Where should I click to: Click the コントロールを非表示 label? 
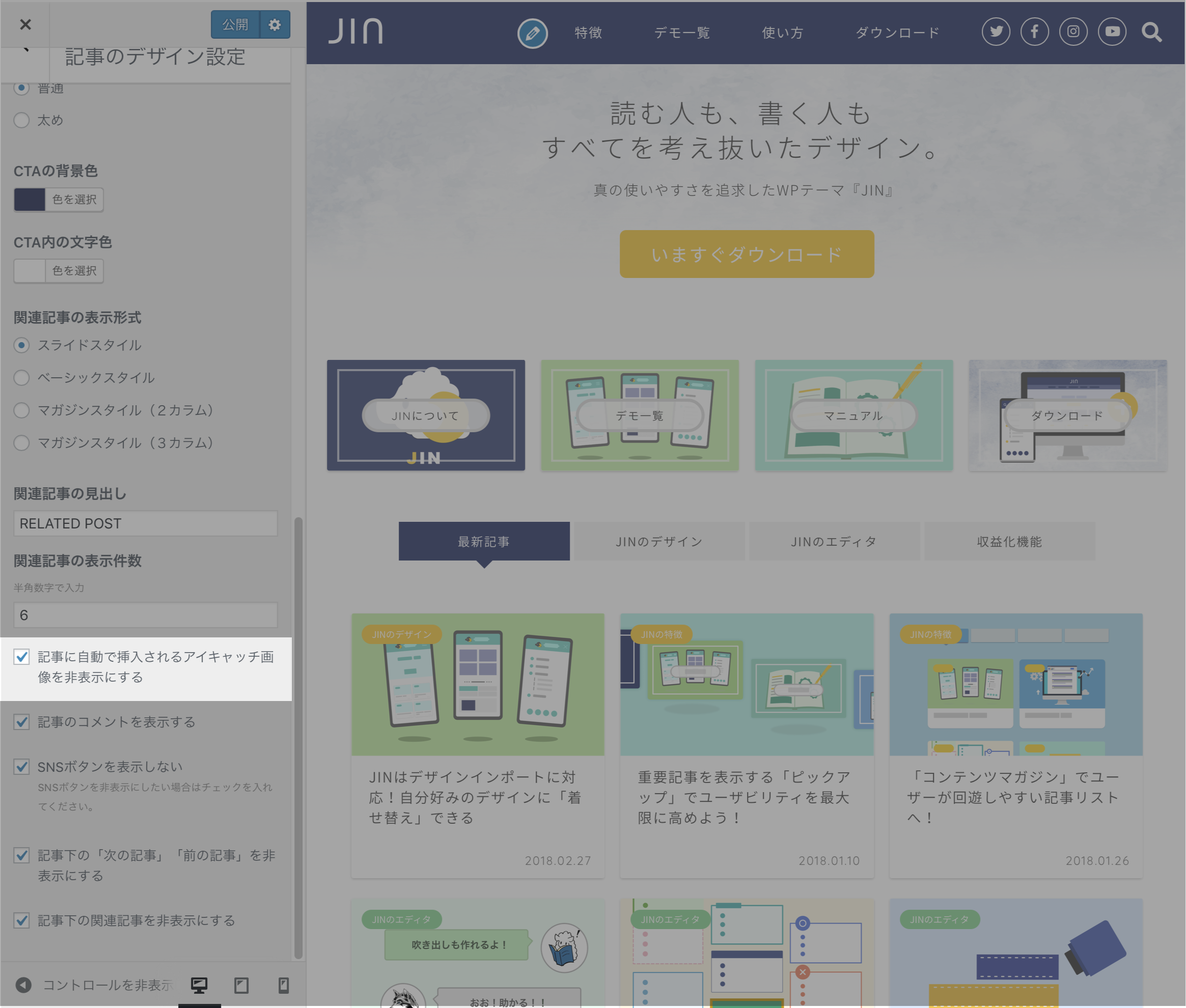[x=108, y=985]
